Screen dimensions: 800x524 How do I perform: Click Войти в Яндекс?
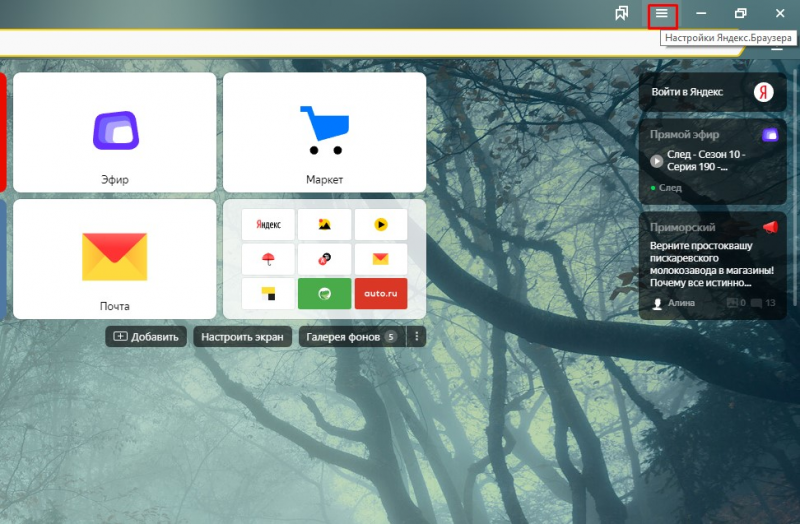687,92
